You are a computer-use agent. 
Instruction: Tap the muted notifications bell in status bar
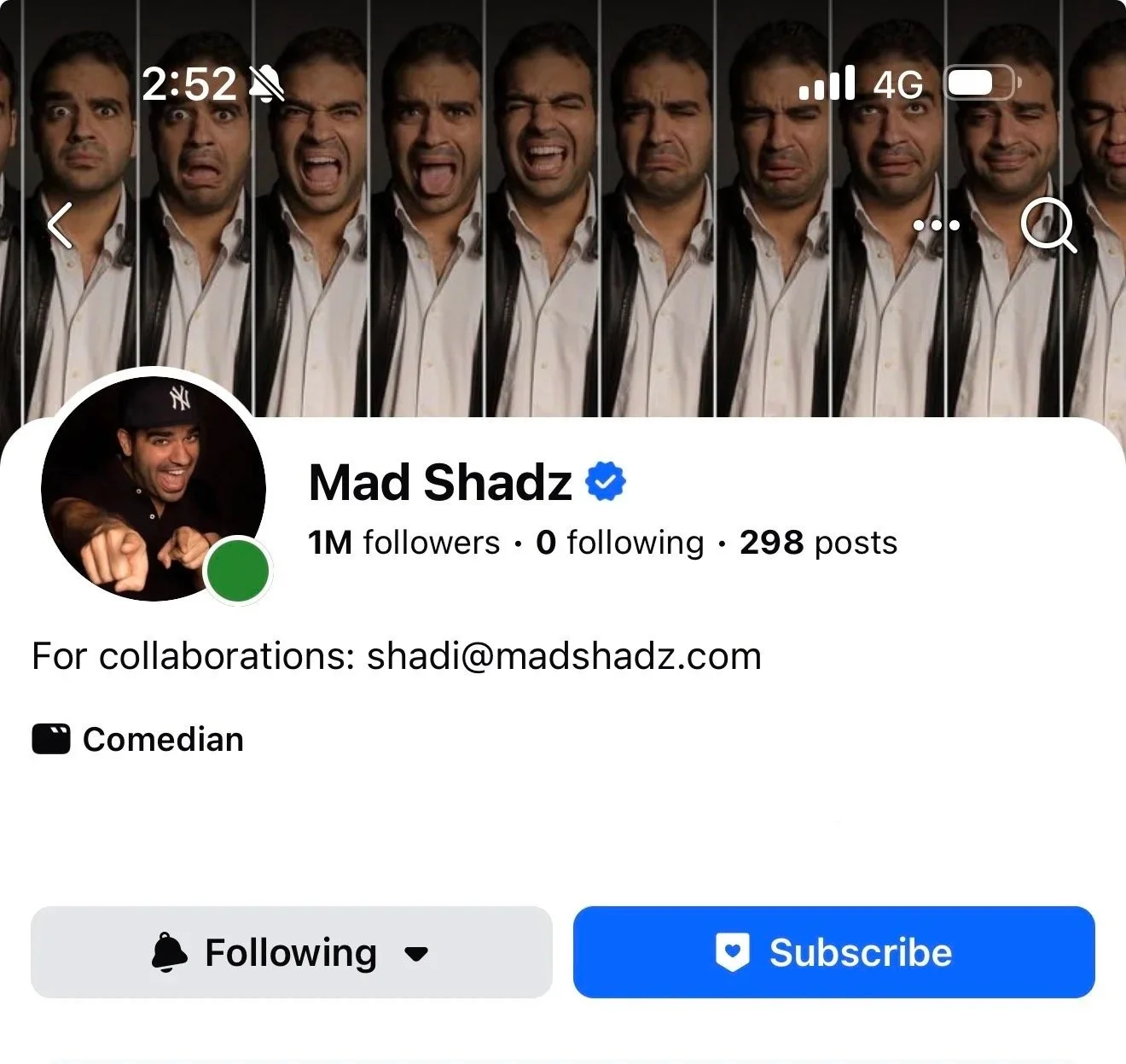click(x=266, y=84)
